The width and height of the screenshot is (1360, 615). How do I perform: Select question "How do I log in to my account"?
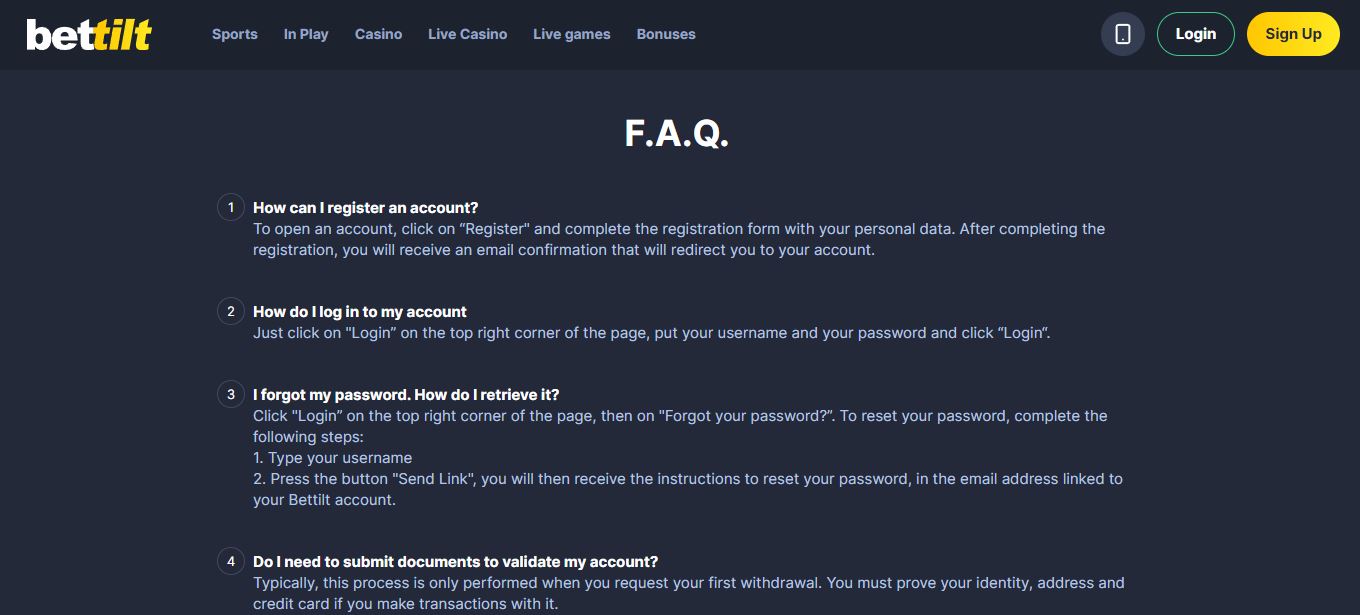pos(360,312)
